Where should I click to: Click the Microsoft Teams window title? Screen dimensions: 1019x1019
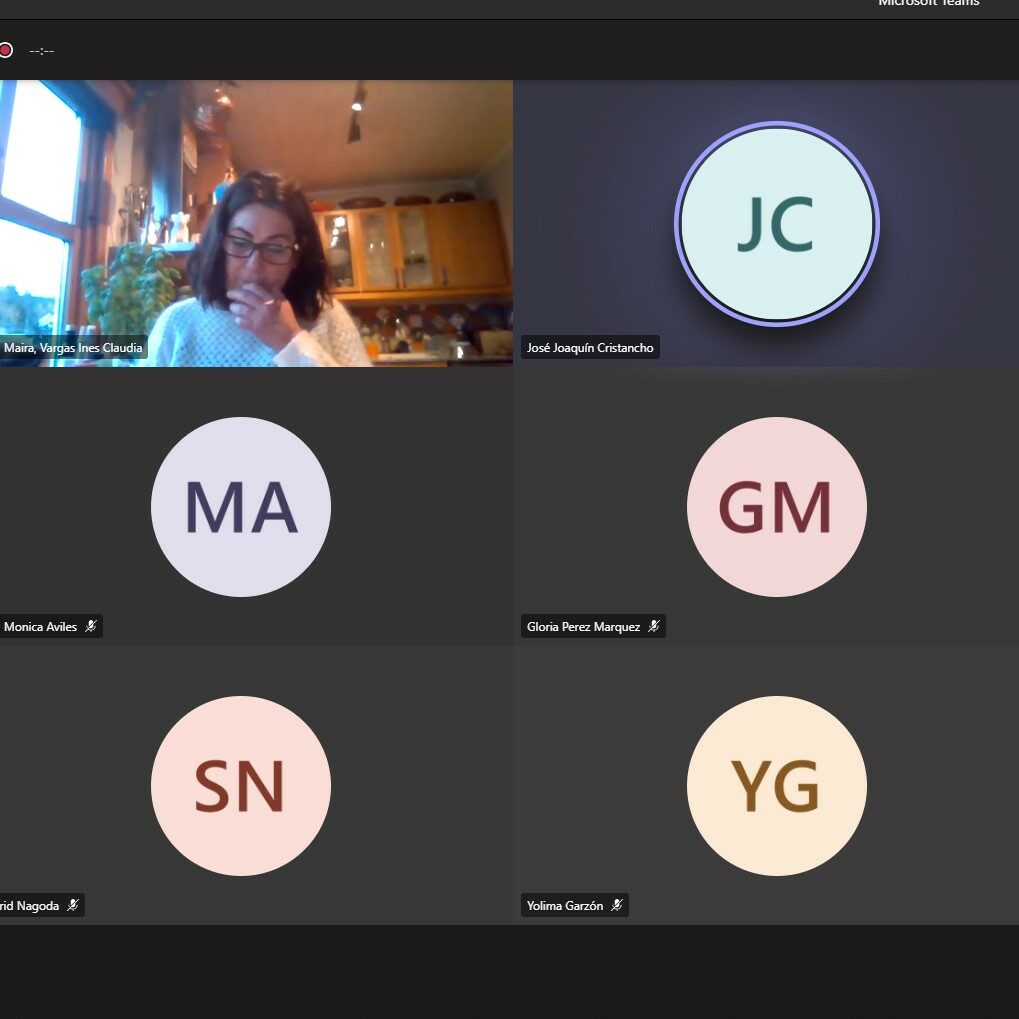pos(928,4)
